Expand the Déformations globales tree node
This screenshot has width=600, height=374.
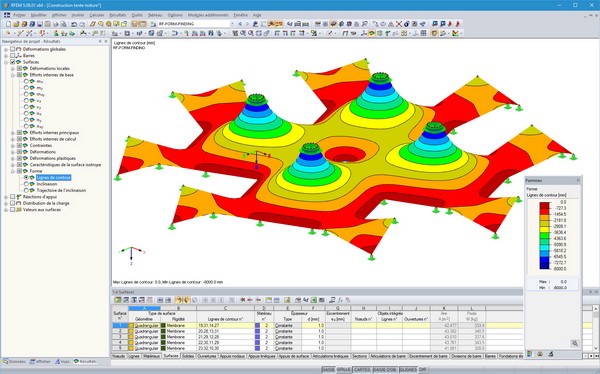tap(6, 49)
